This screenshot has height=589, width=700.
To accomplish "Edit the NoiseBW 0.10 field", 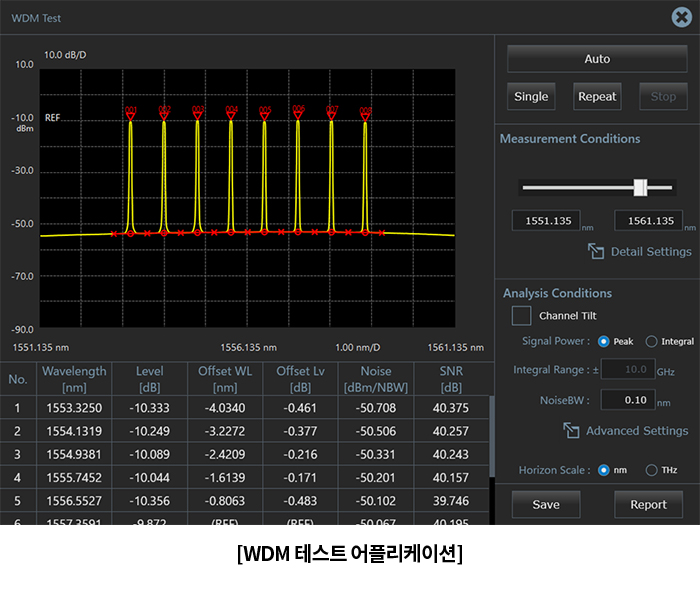I will (628, 400).
